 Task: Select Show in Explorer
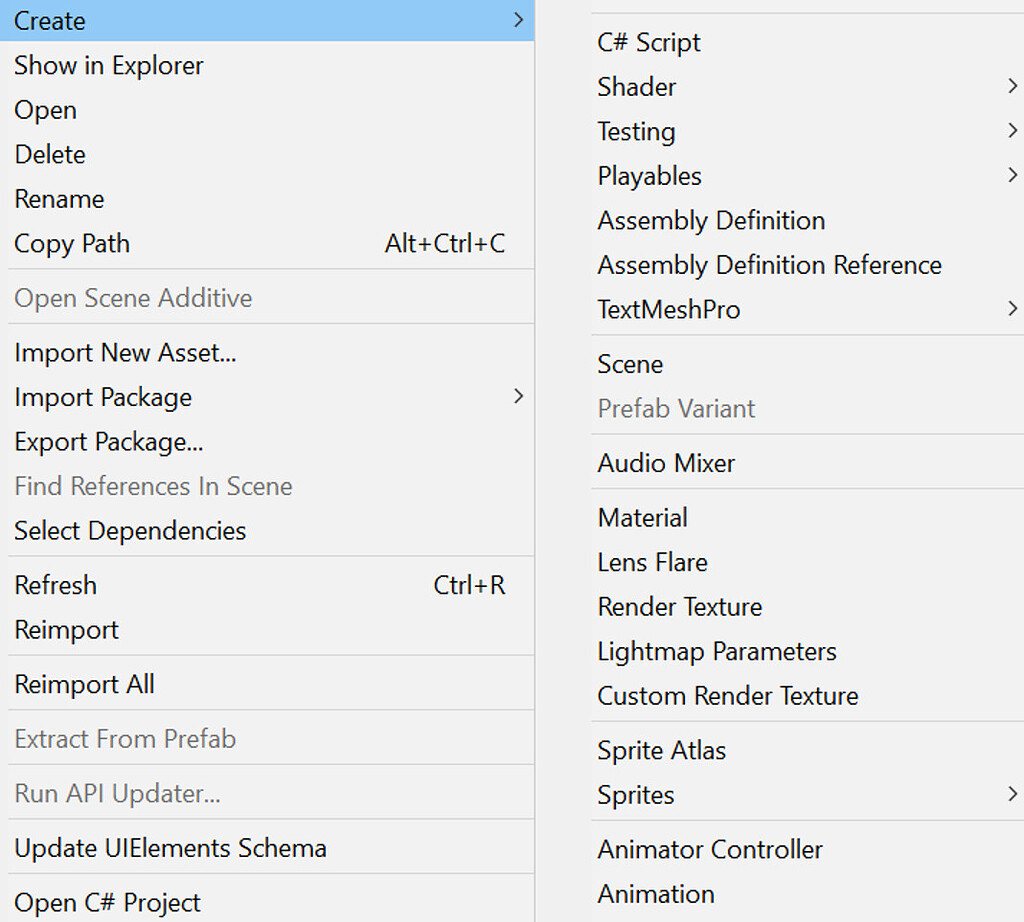tap(109, 66)
